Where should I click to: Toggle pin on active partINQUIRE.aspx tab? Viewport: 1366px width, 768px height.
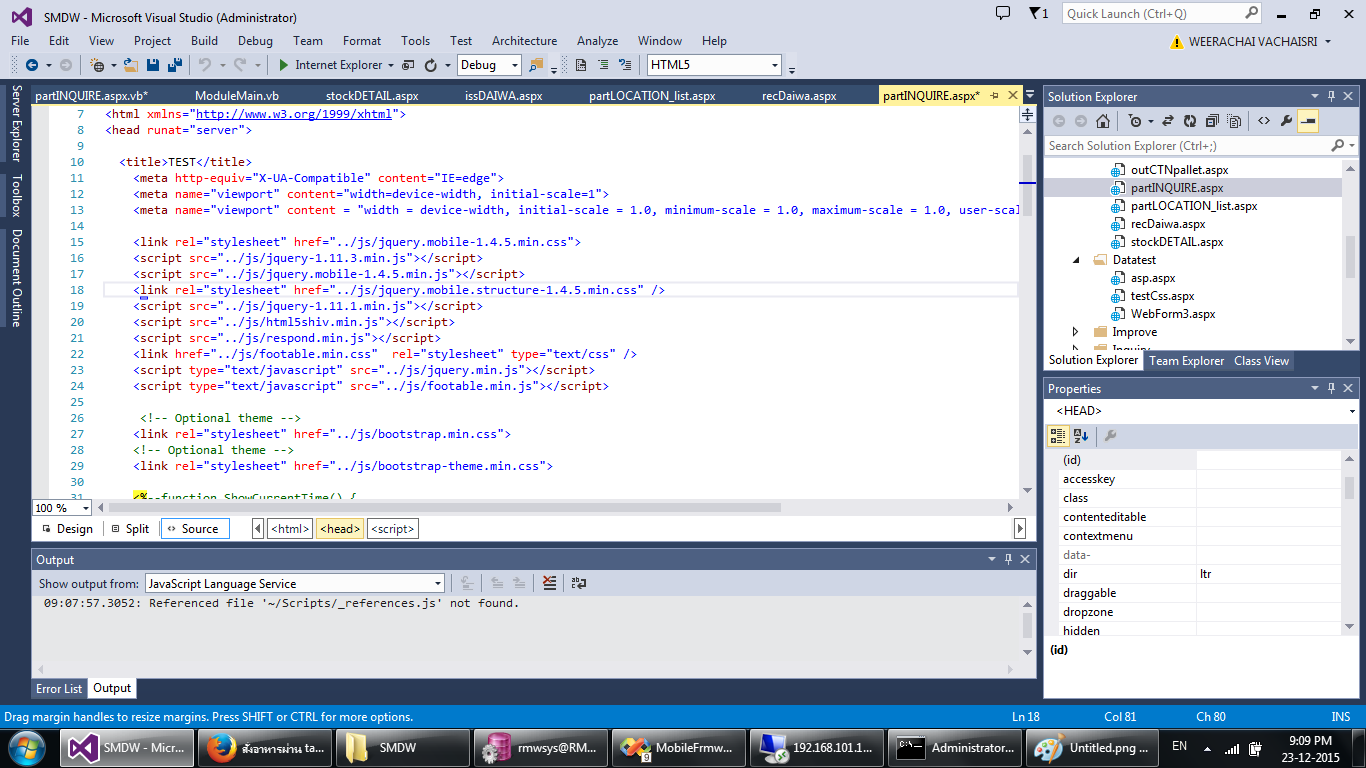(x=994, y=96)
